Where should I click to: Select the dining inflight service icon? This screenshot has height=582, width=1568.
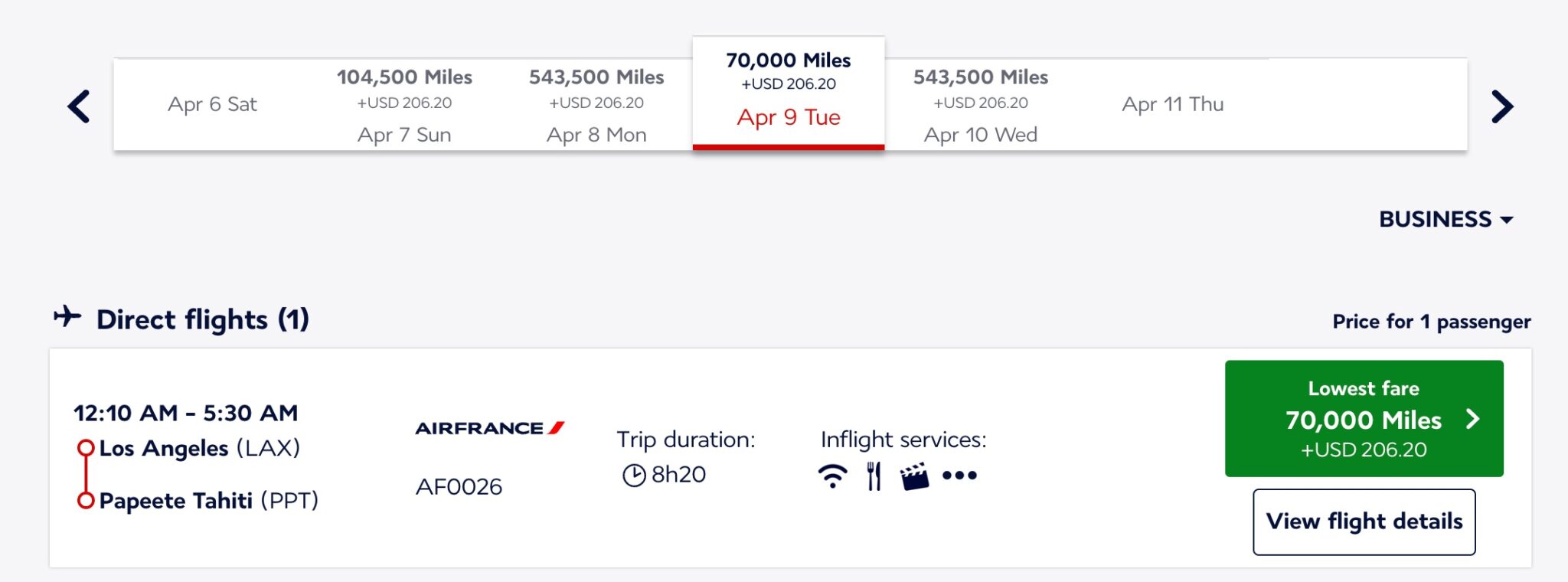[873, 476]
